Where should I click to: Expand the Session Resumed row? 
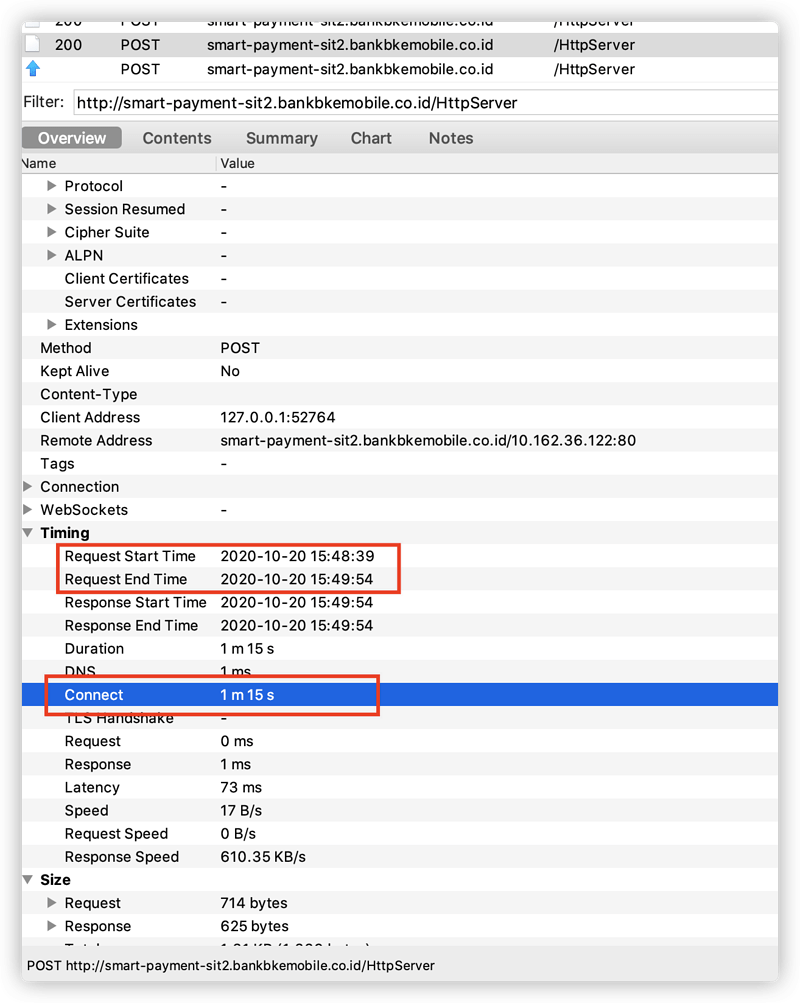[x=52, y=209]
